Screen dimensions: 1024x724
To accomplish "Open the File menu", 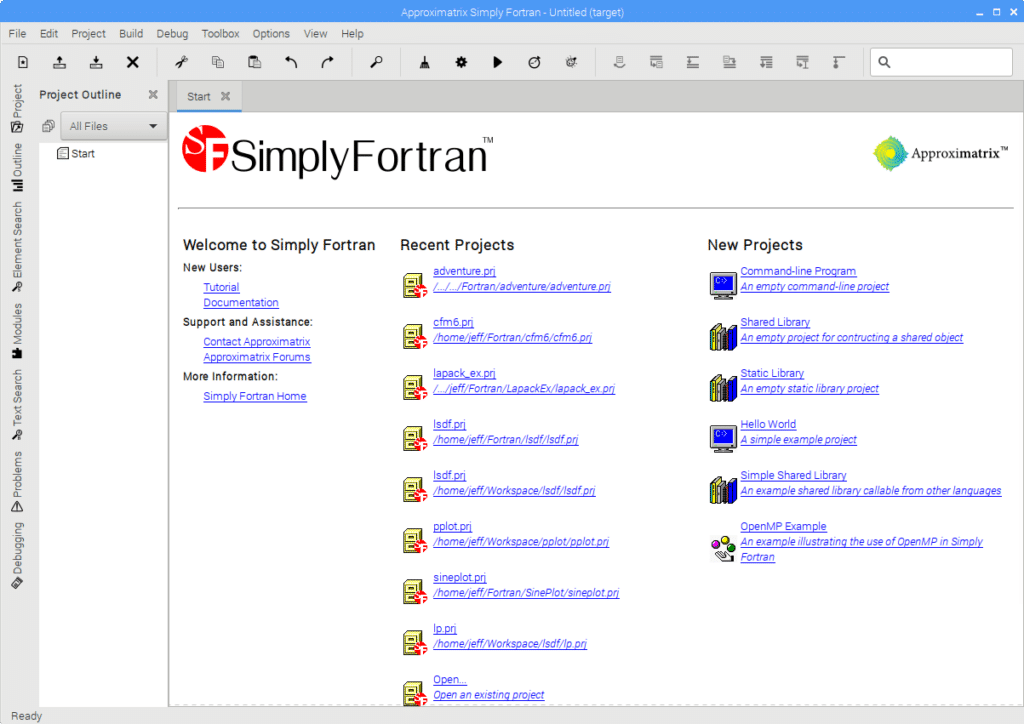I will click(x=17, y=33).
